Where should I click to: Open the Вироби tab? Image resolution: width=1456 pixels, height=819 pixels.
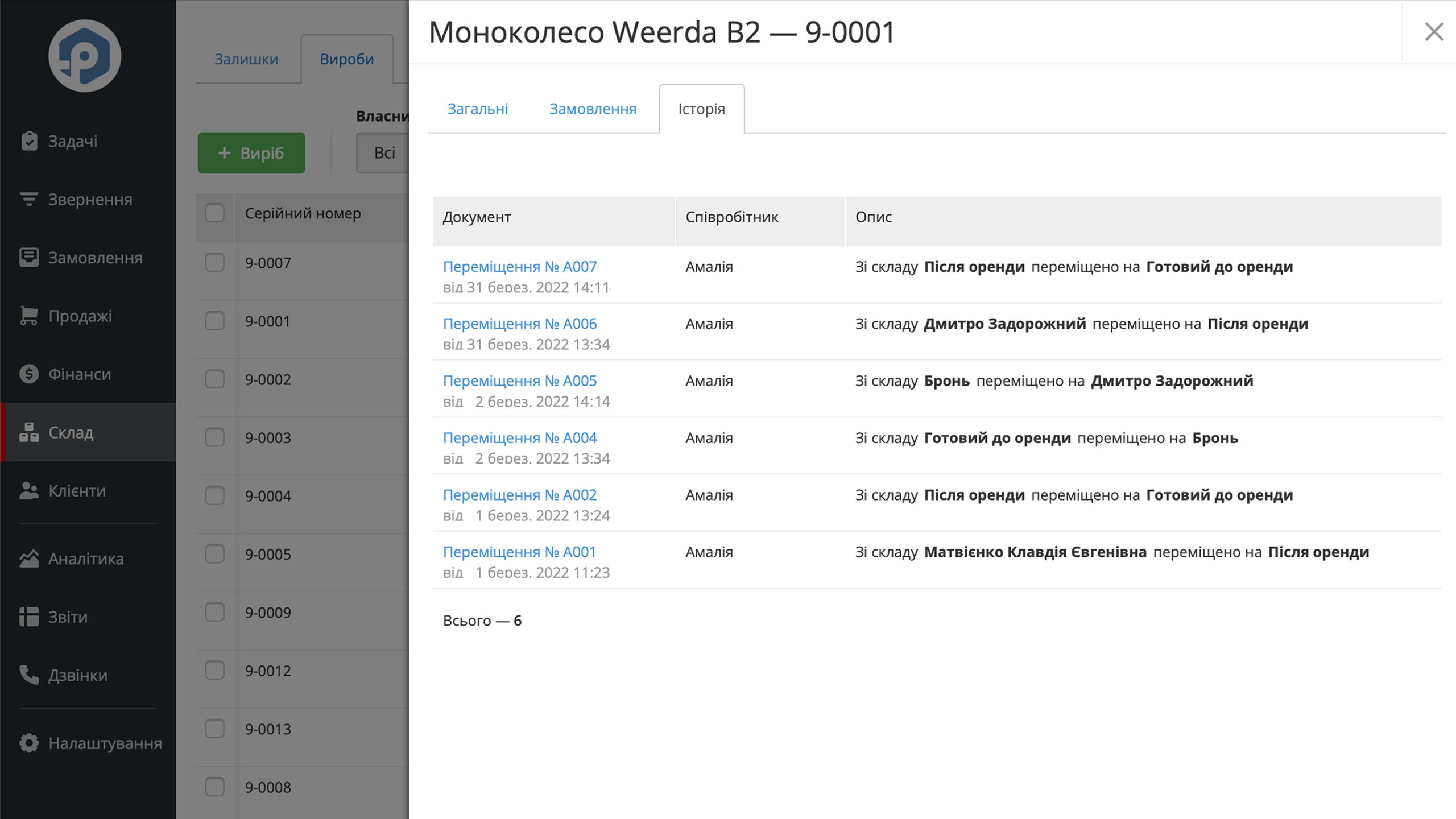click(x=347, y=59)
